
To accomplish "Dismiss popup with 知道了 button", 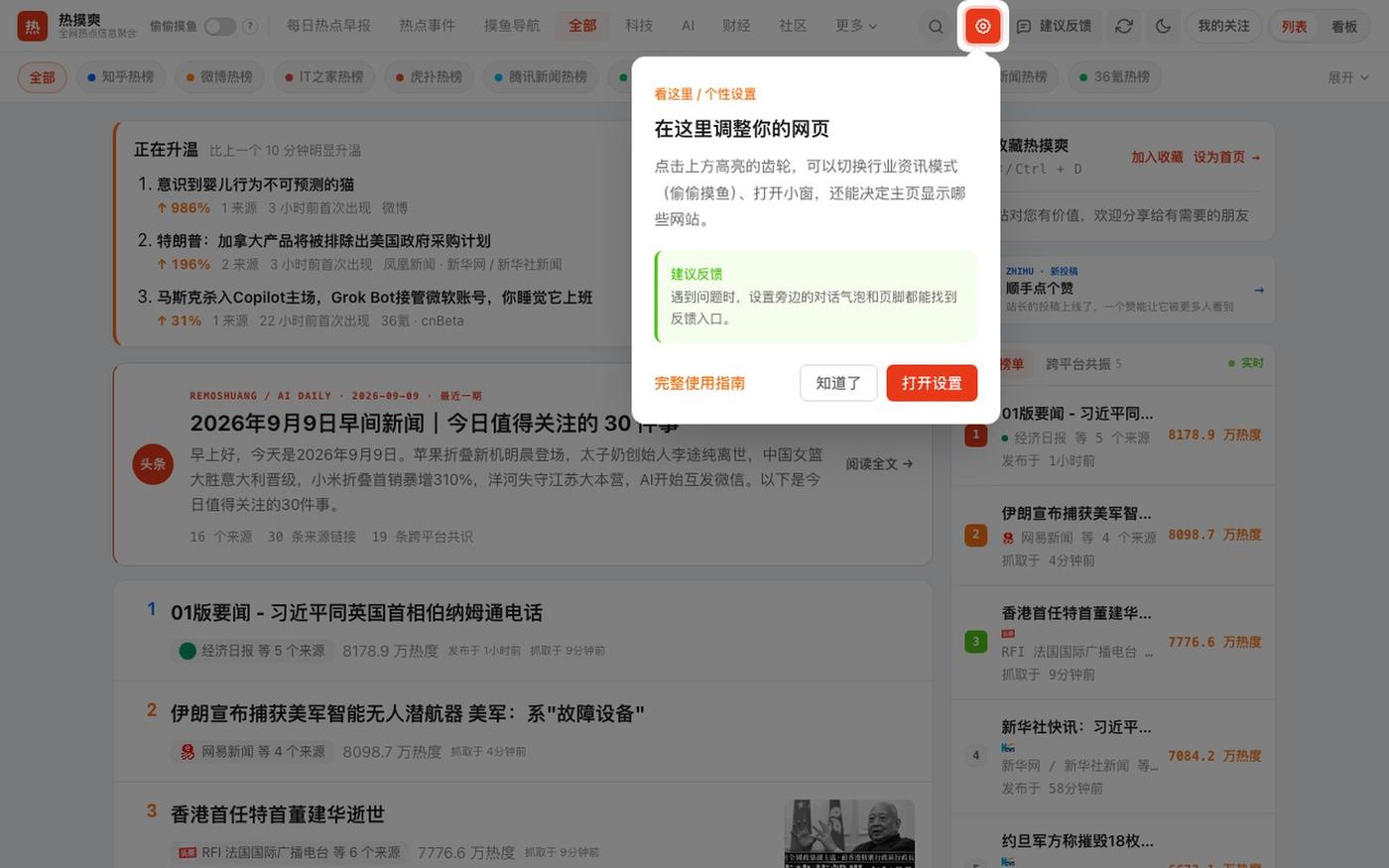I will 838,383.
